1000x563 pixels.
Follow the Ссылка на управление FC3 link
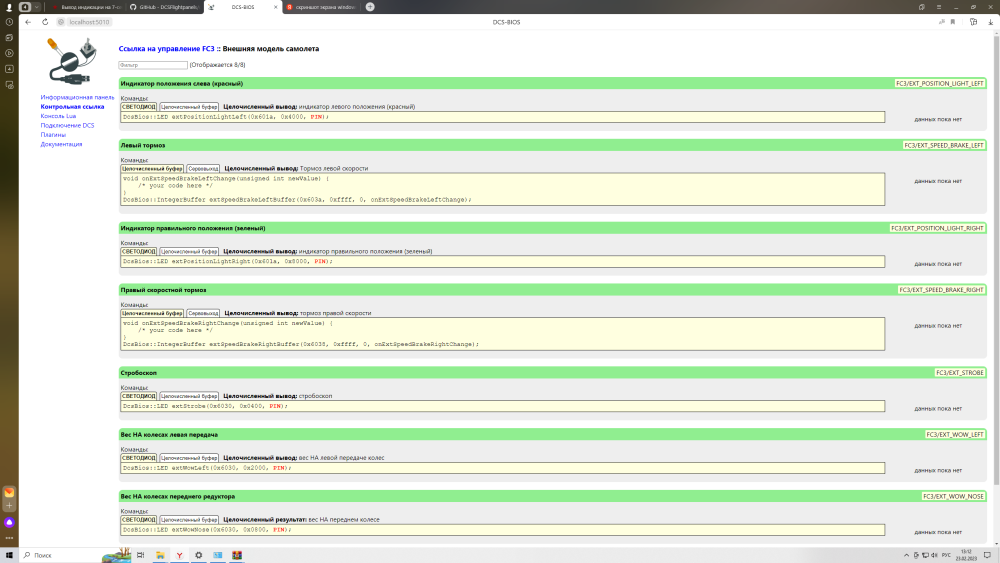pyautogui.click(x=166, y=48)
